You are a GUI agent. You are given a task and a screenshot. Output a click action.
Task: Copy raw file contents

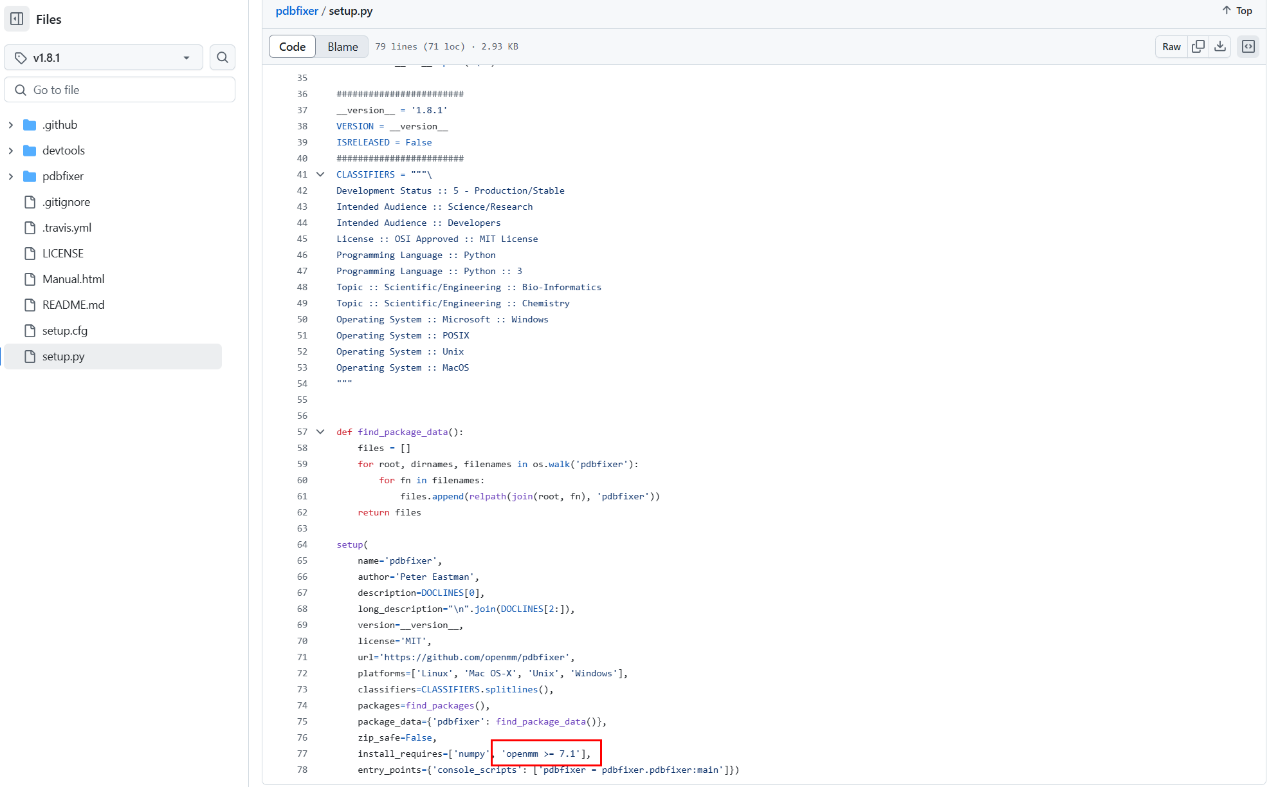point(1196,46)
